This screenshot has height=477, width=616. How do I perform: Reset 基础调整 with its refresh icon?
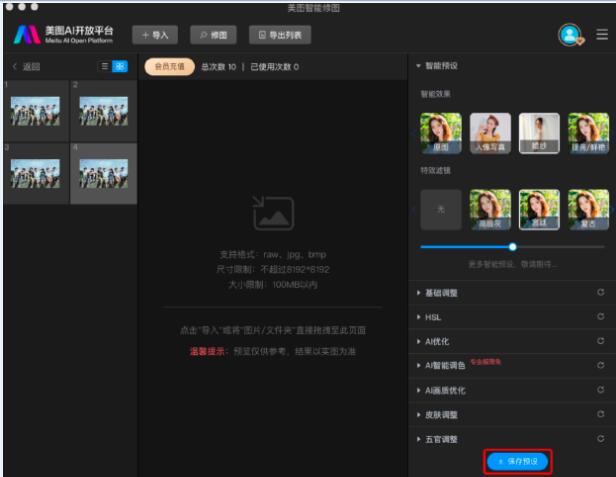[600, 293]
